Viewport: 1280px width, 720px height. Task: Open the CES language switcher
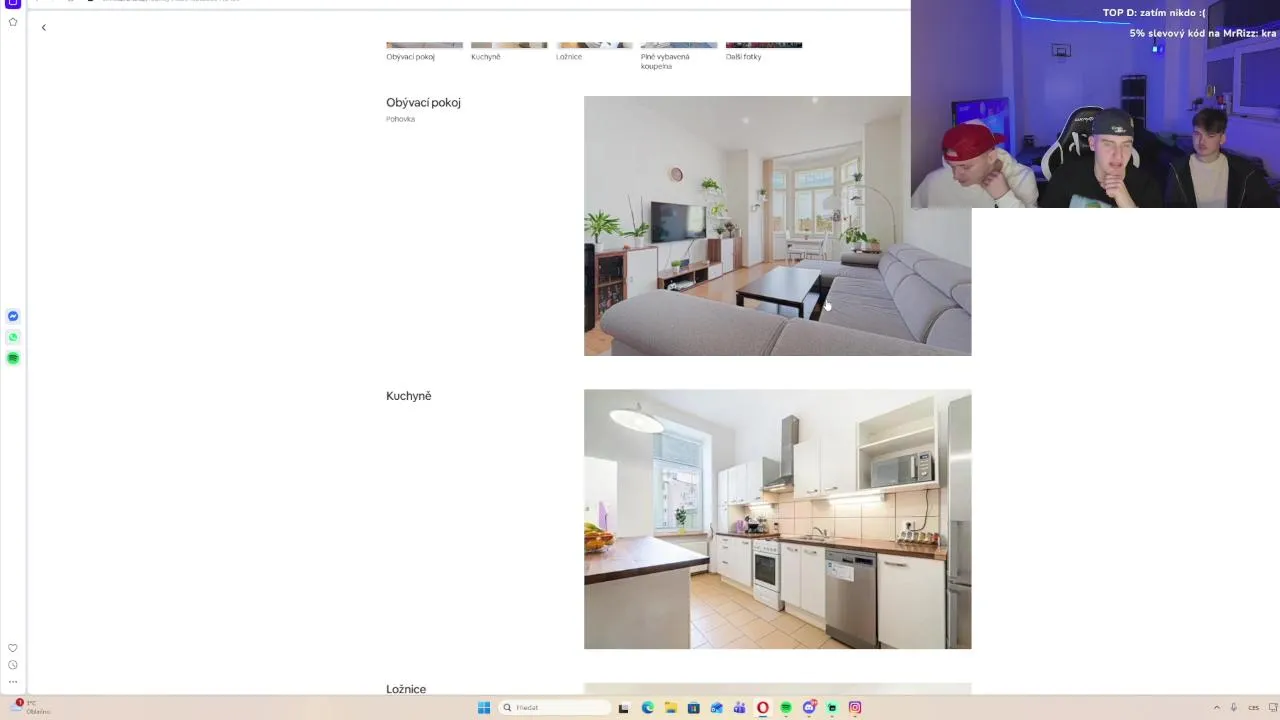pyautogui.click(x=1253, y=708)
